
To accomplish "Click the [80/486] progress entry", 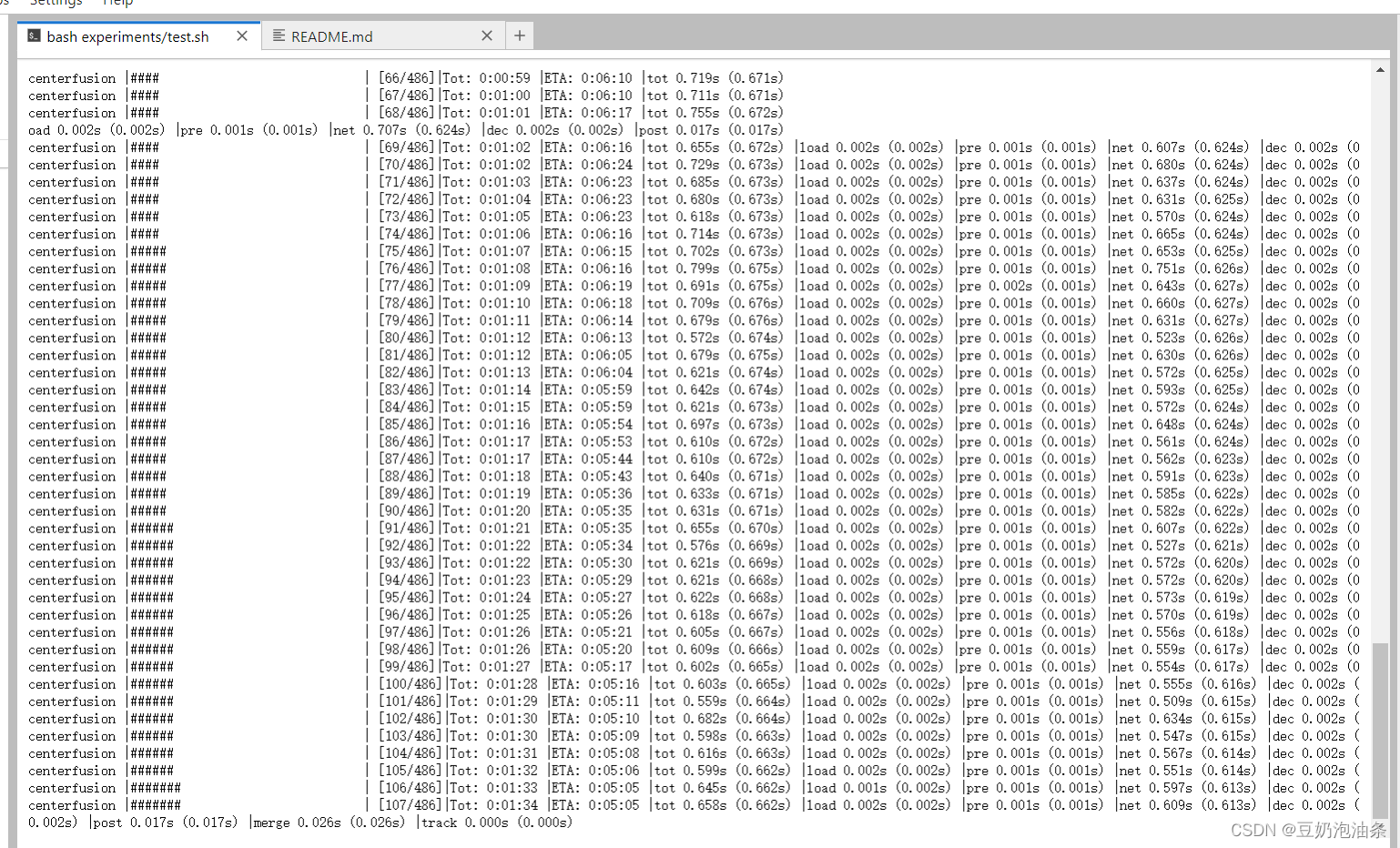I will pos(406,338).
